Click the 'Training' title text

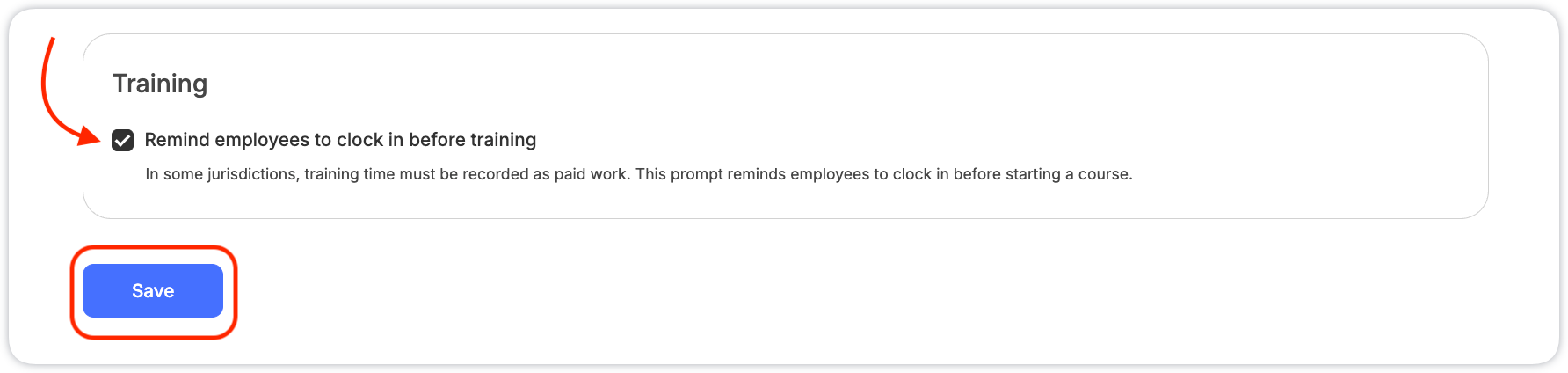click(x=160, y=84)
